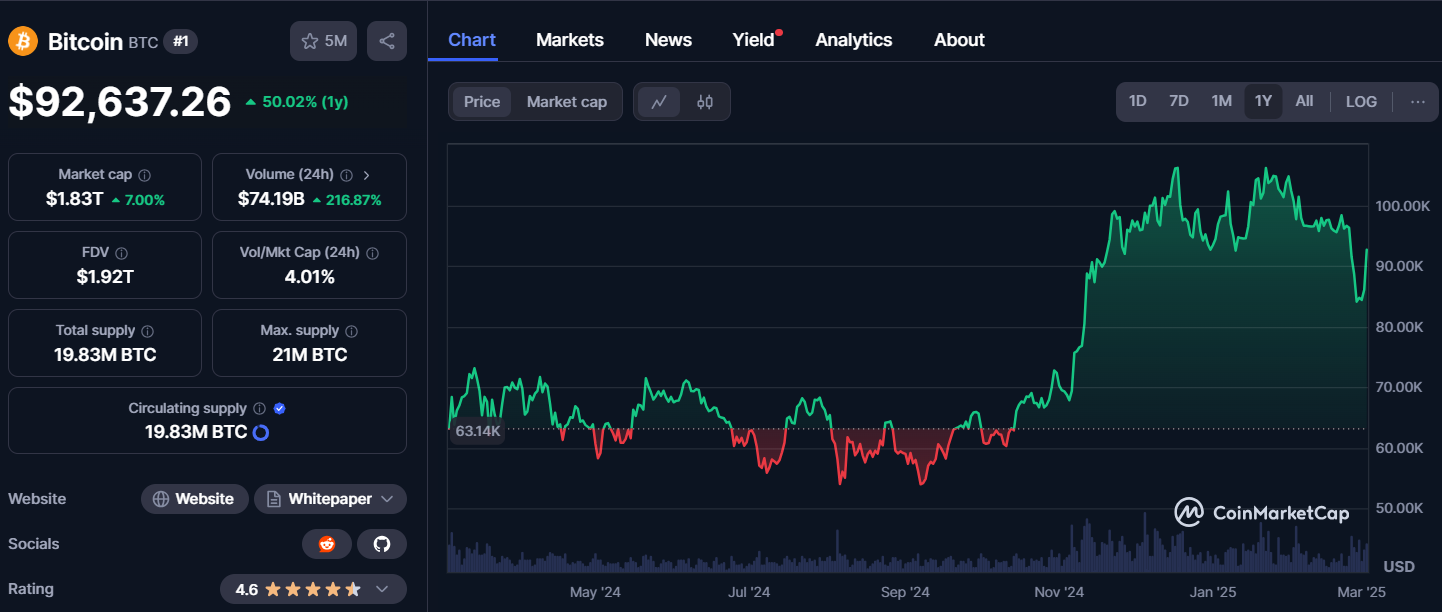1442x612 pixels.
Task: Click the USD currency label
Action: 1399,567
